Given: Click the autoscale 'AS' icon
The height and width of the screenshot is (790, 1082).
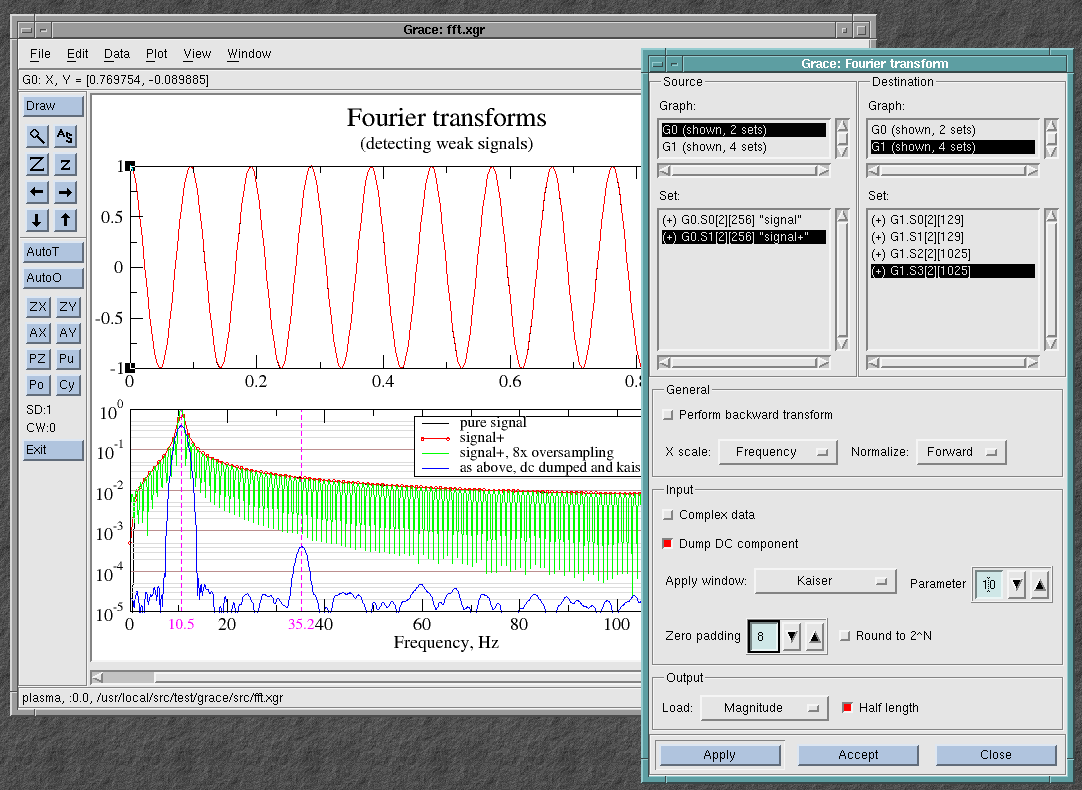Looking at the screenshot, I should [65, 136].
